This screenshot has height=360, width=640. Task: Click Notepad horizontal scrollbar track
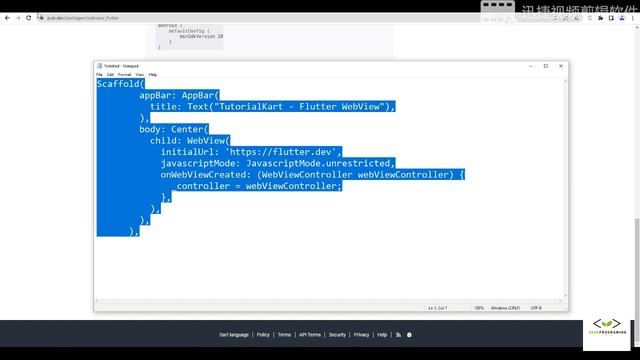pyautogui.click(x=329, y=301)
